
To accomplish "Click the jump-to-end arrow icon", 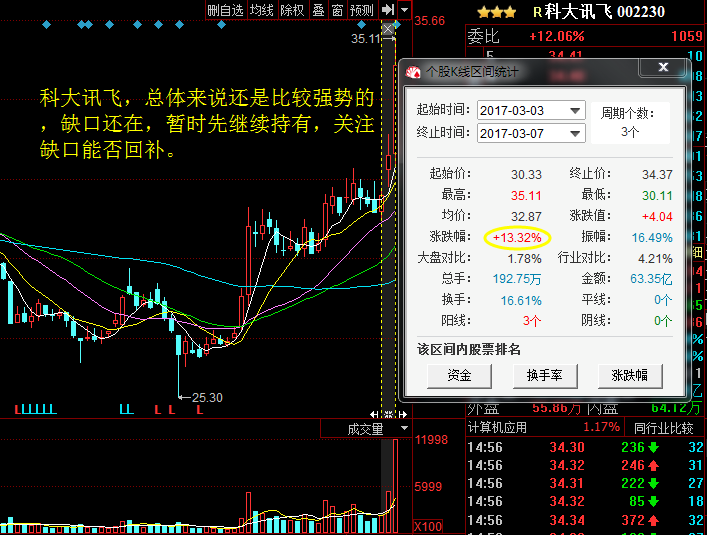I will pyautogui.click(x=388, y=9).
